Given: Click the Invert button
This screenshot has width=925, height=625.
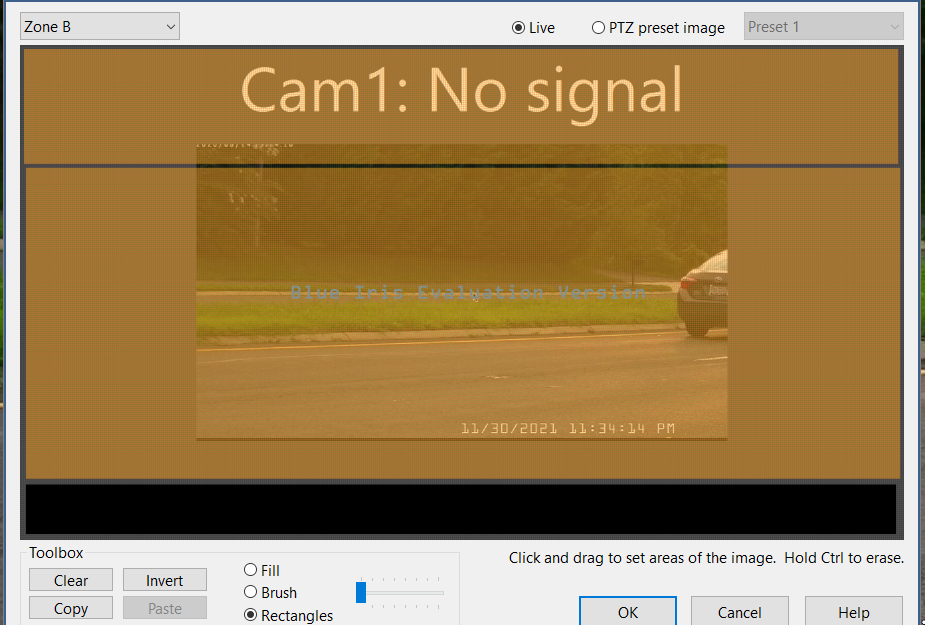Looking at the screenshot, I should (x=165, y=580).
